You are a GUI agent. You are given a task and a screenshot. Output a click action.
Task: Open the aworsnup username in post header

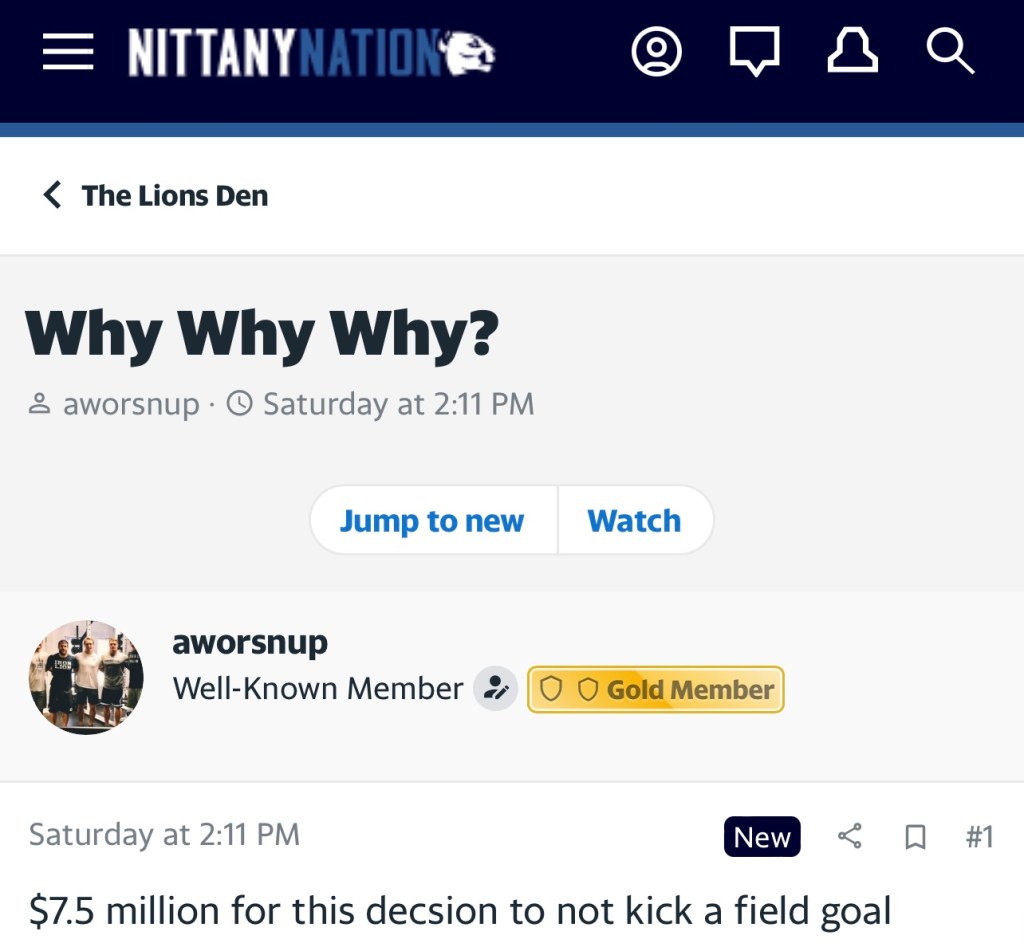tap(250, 643)
